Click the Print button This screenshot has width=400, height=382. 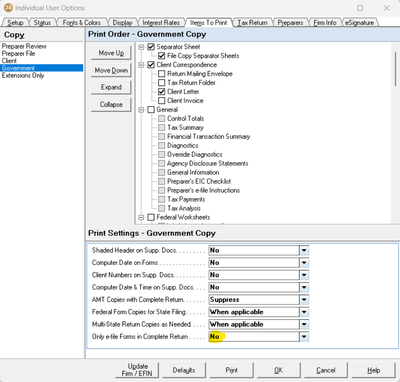(231, 370)
